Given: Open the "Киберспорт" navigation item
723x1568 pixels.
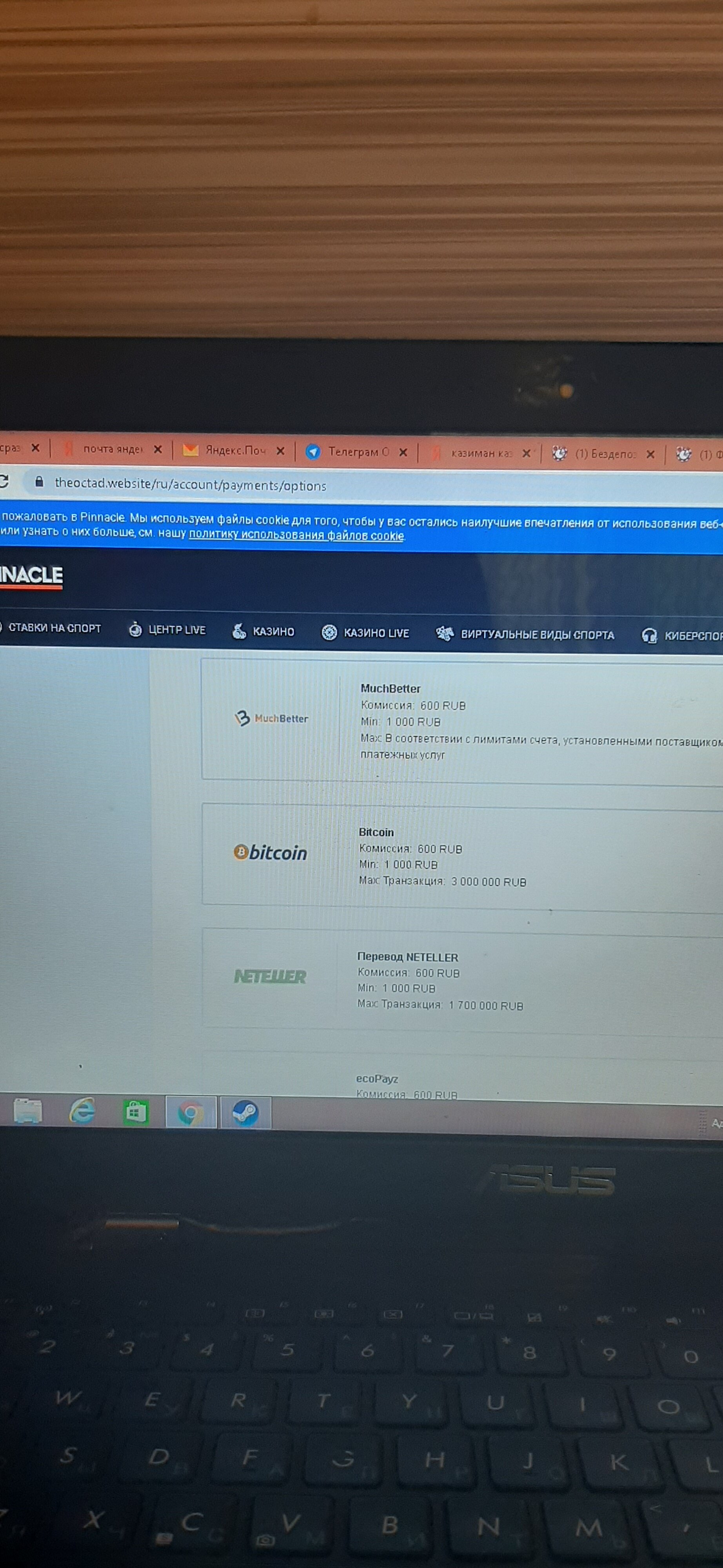Looking at the screenshot, I should coord(682,635).
